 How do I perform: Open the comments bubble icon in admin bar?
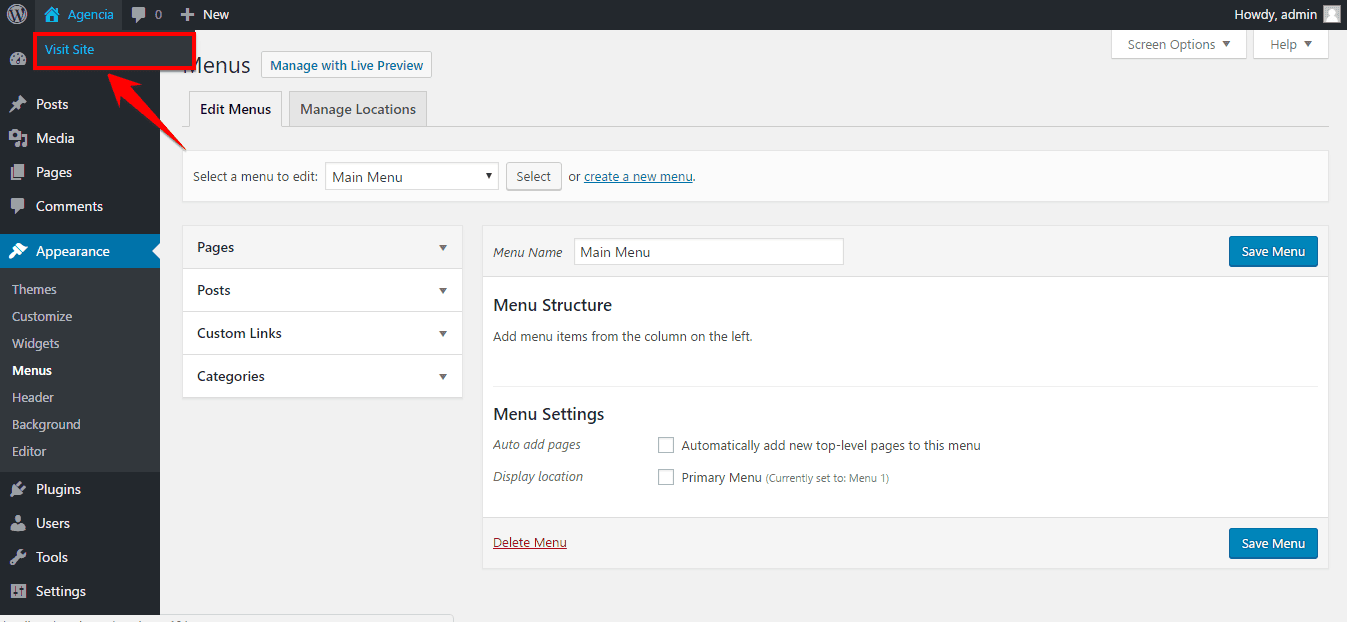tap(139, 14)
